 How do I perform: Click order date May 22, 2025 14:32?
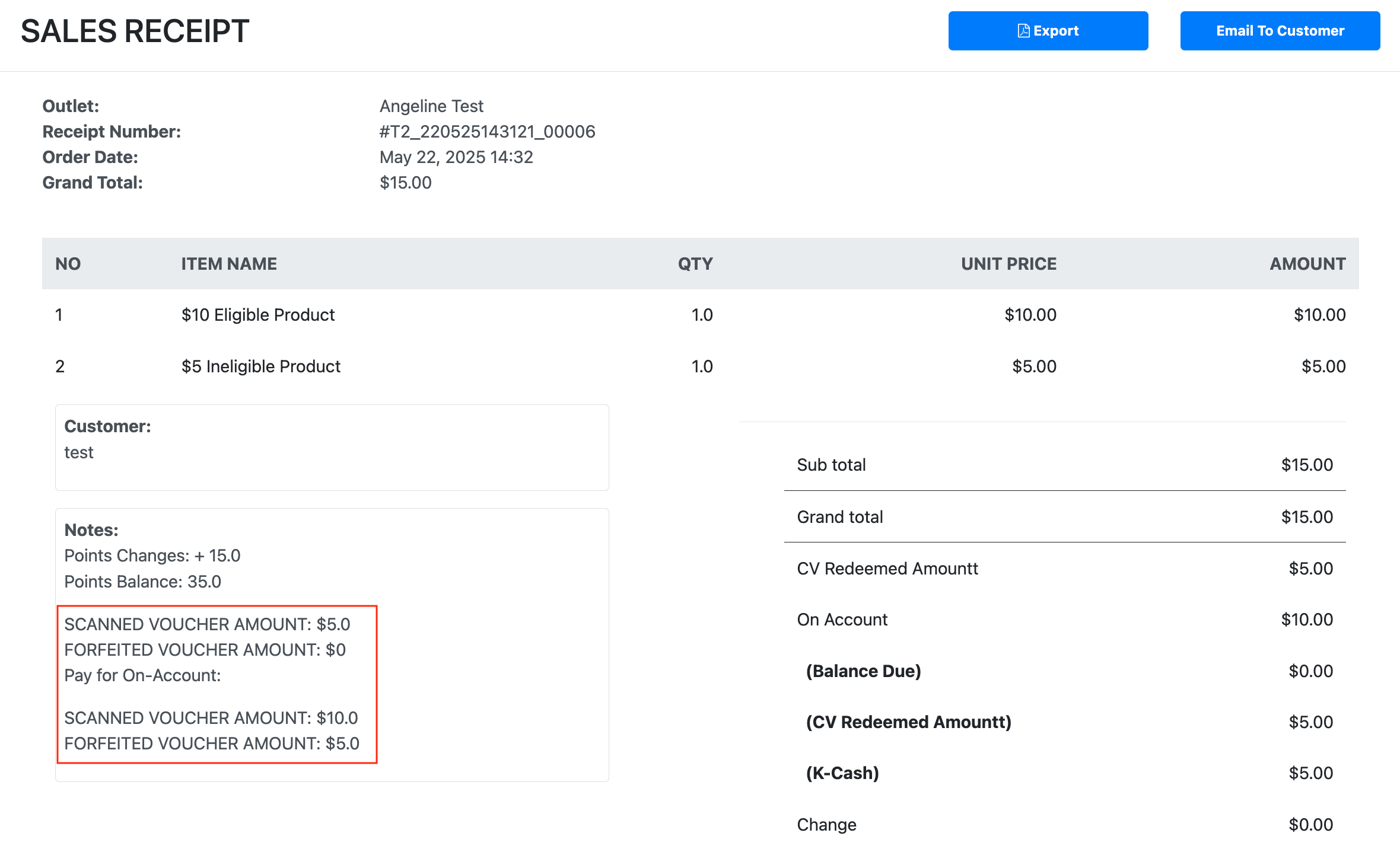[x=456, y=157]
